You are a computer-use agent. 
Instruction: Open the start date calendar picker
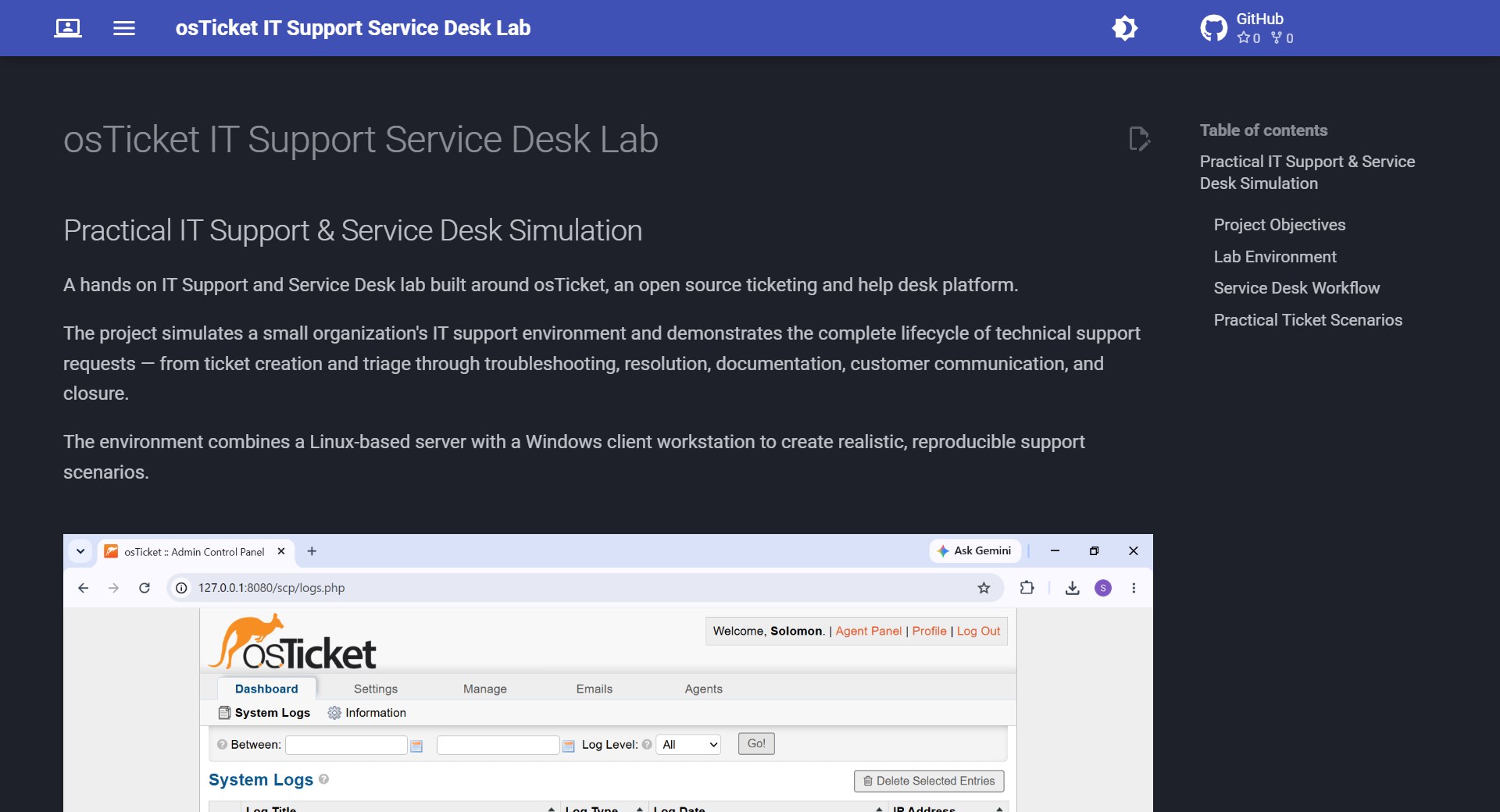[416, 746]
